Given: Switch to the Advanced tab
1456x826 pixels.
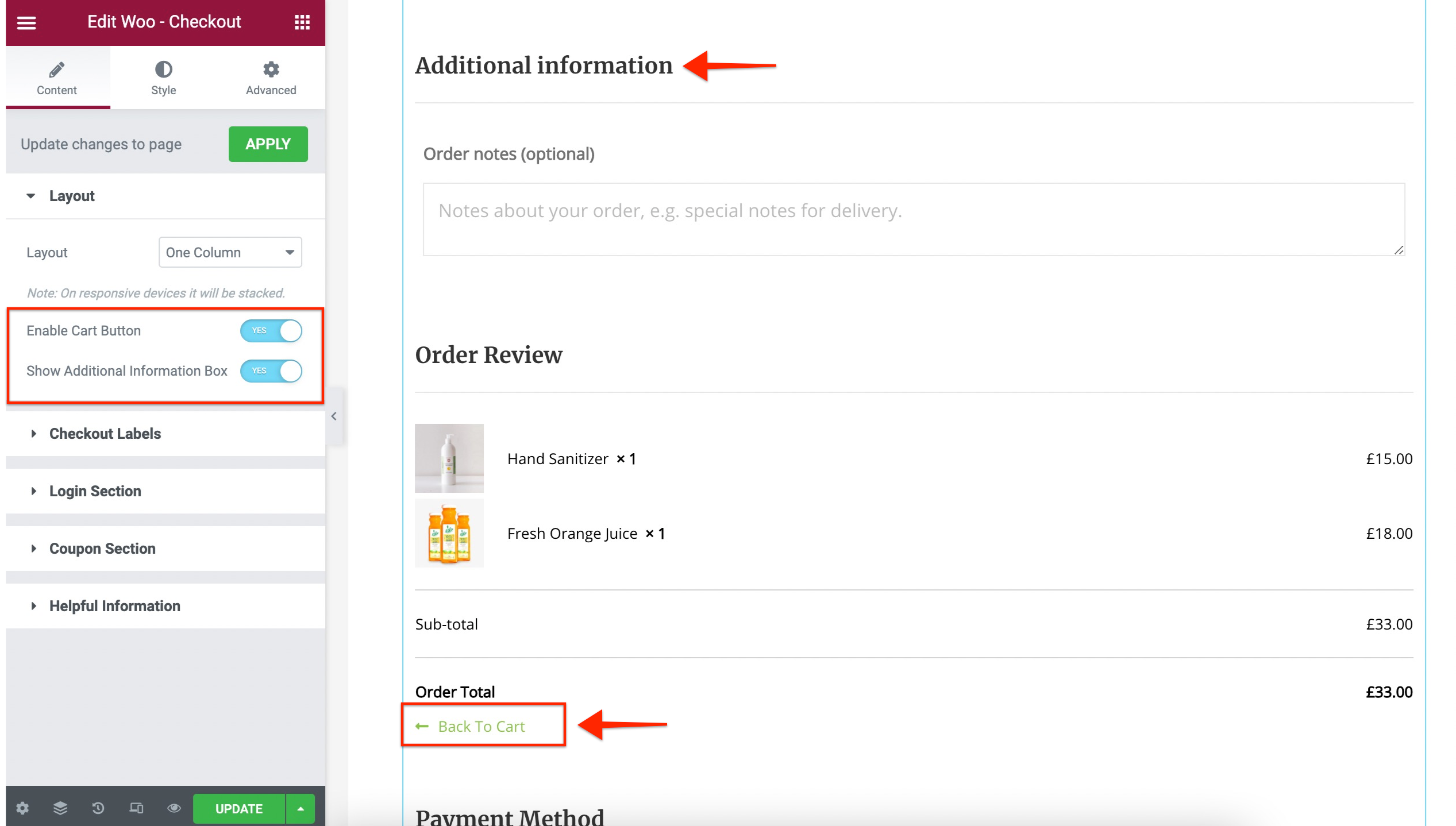Looking at the screenshot, I should (271, 78).
